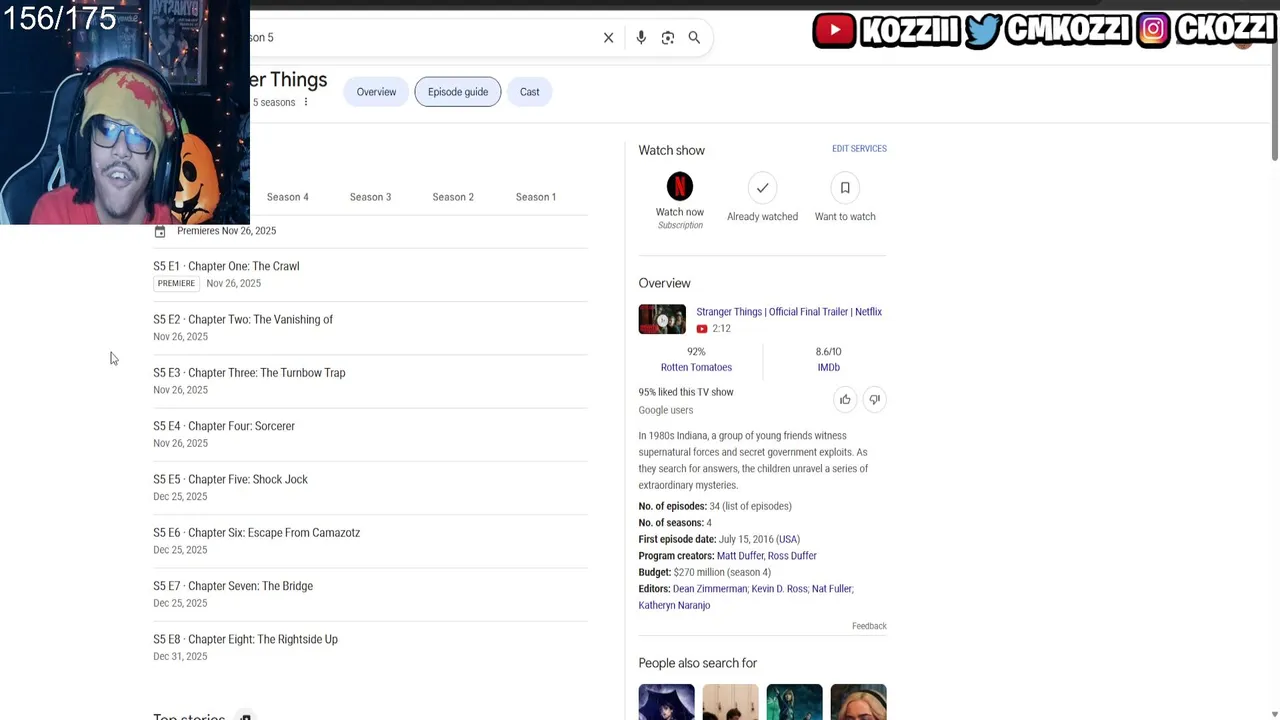This screenshot has width=1280, height=720.
Task: Click the magnifying glass search icon
Action: click(x=694, y=38)
